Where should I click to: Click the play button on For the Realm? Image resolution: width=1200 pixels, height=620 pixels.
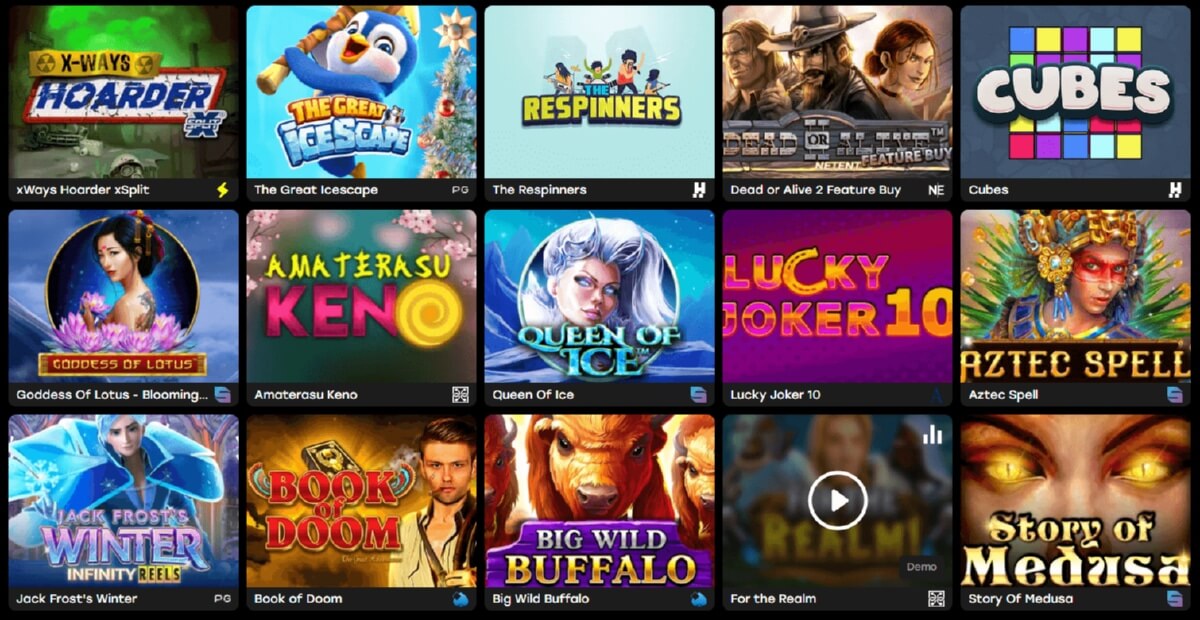838,500
